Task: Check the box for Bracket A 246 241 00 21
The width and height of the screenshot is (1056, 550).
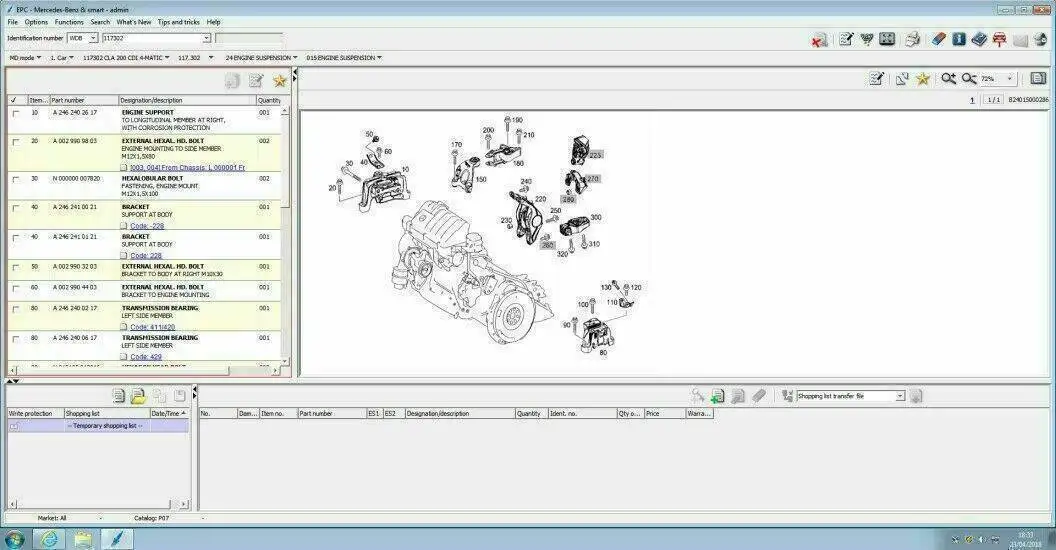Action: 15,208
